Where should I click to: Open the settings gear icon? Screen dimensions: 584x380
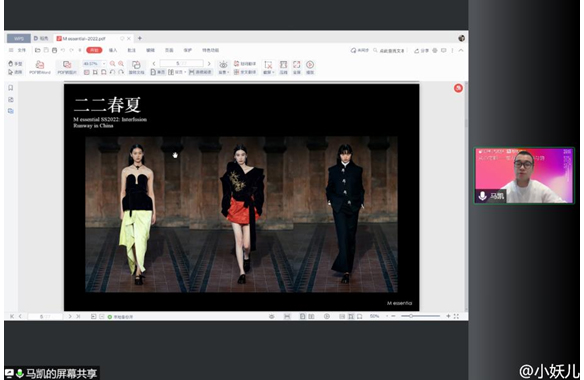click(x=435, y=50)
